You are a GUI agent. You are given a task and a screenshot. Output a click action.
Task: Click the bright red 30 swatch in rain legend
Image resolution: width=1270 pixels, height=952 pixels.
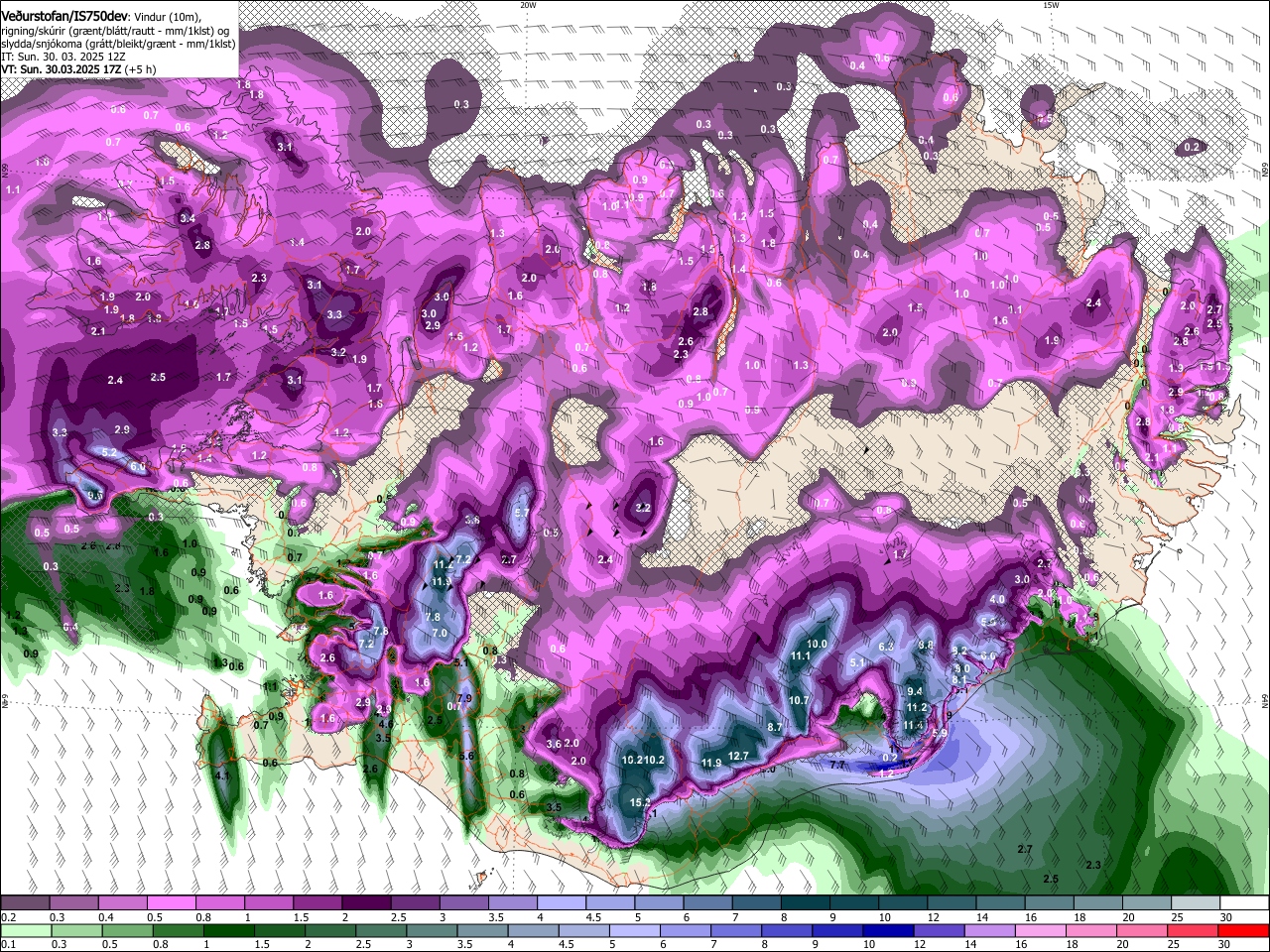tap(1242, 931)
